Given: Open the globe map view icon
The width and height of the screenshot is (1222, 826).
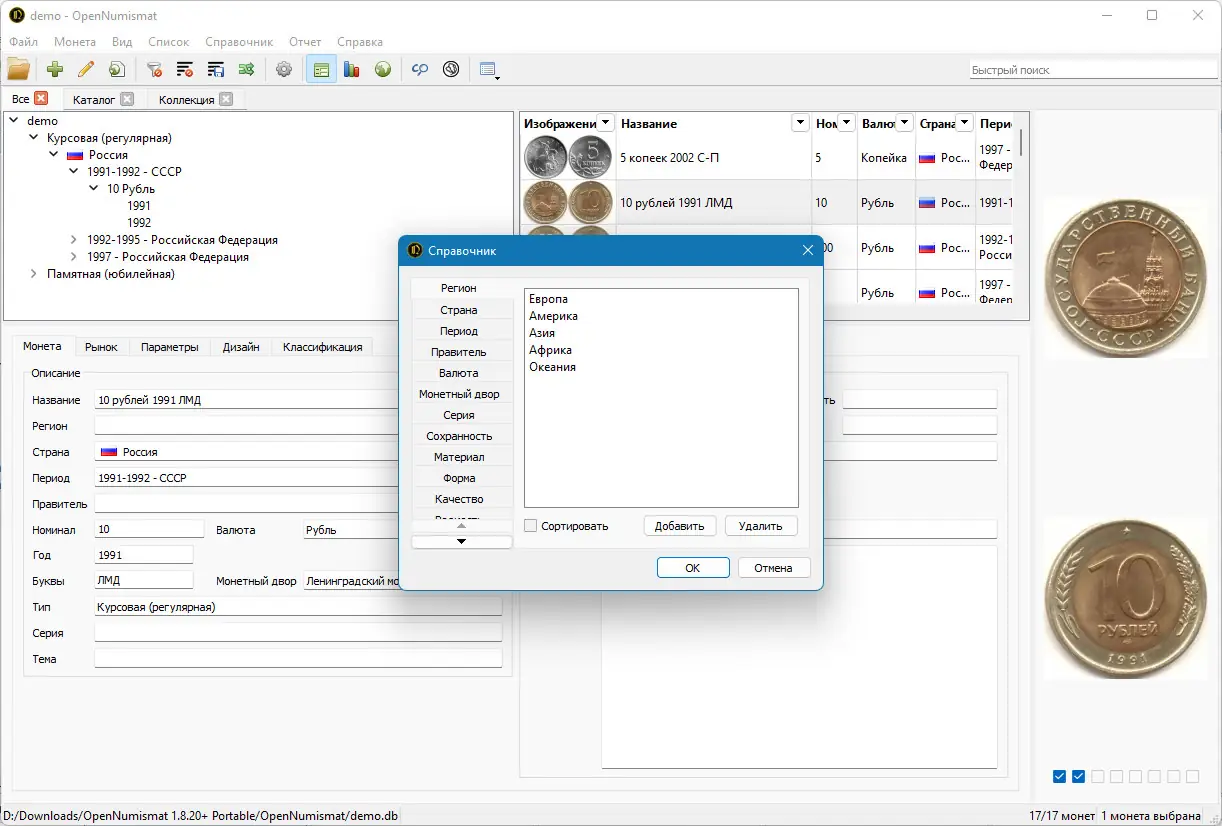Looking at the screenshot, I should 383,70.
